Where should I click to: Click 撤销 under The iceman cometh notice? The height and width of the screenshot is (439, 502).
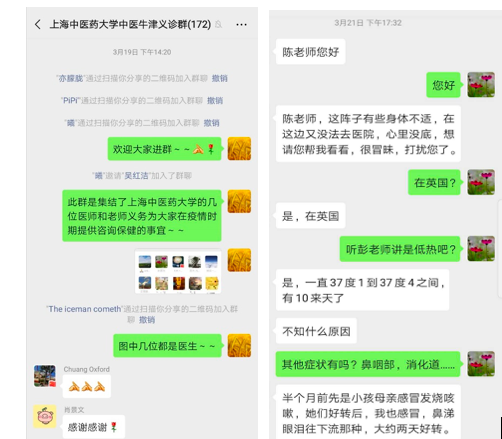147,320
